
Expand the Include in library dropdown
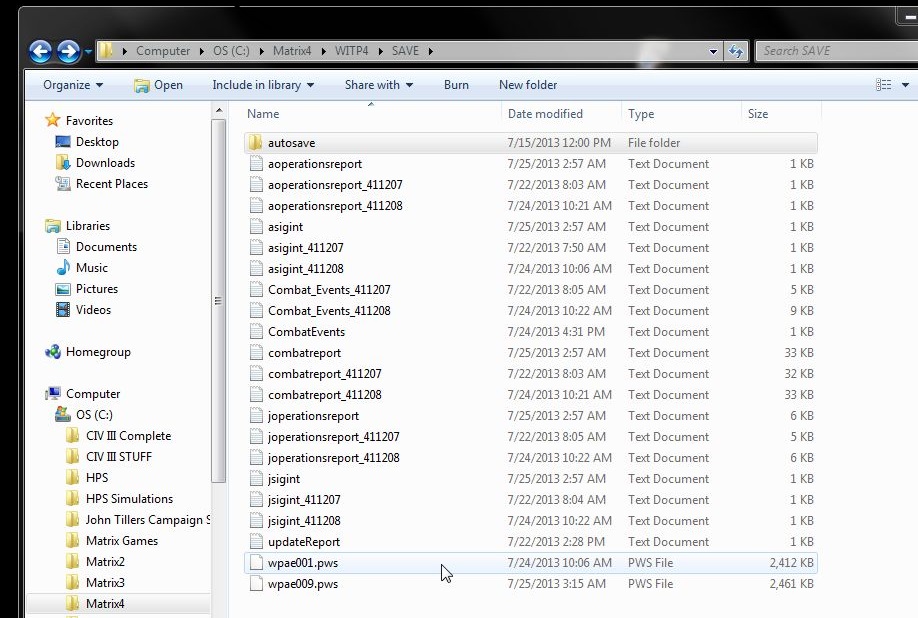click(262, 85)
